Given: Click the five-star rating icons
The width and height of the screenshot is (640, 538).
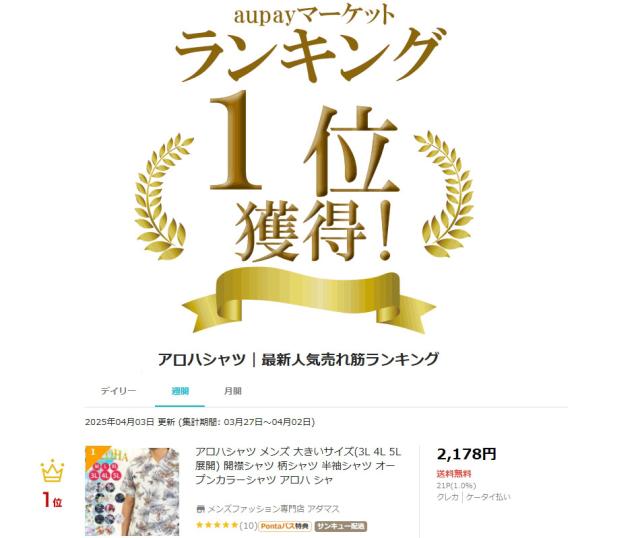Looking at the screenshot, I should [x=217, y=525].
